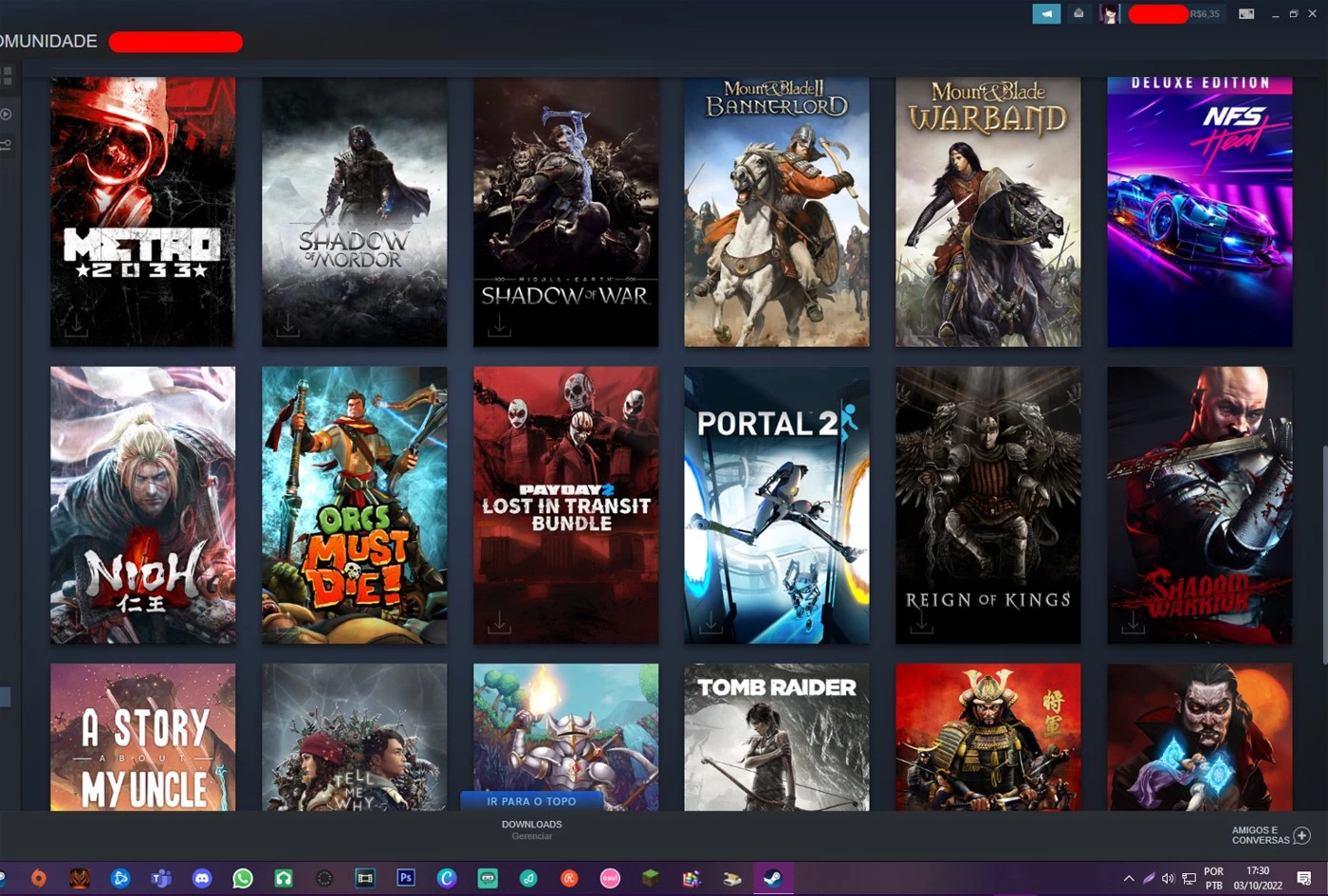1328x896 pixels.
Task: Show hidden system tray icons chevron
Action: click(x=1129, y=878)
